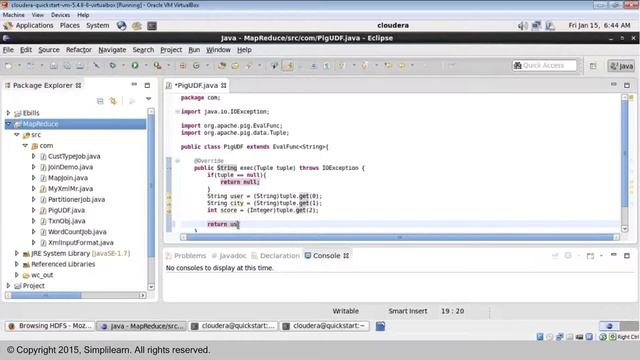Minimize the Package Explorer panel
The width and height of the screenshot is (640, 360).
tap(134, 84)
